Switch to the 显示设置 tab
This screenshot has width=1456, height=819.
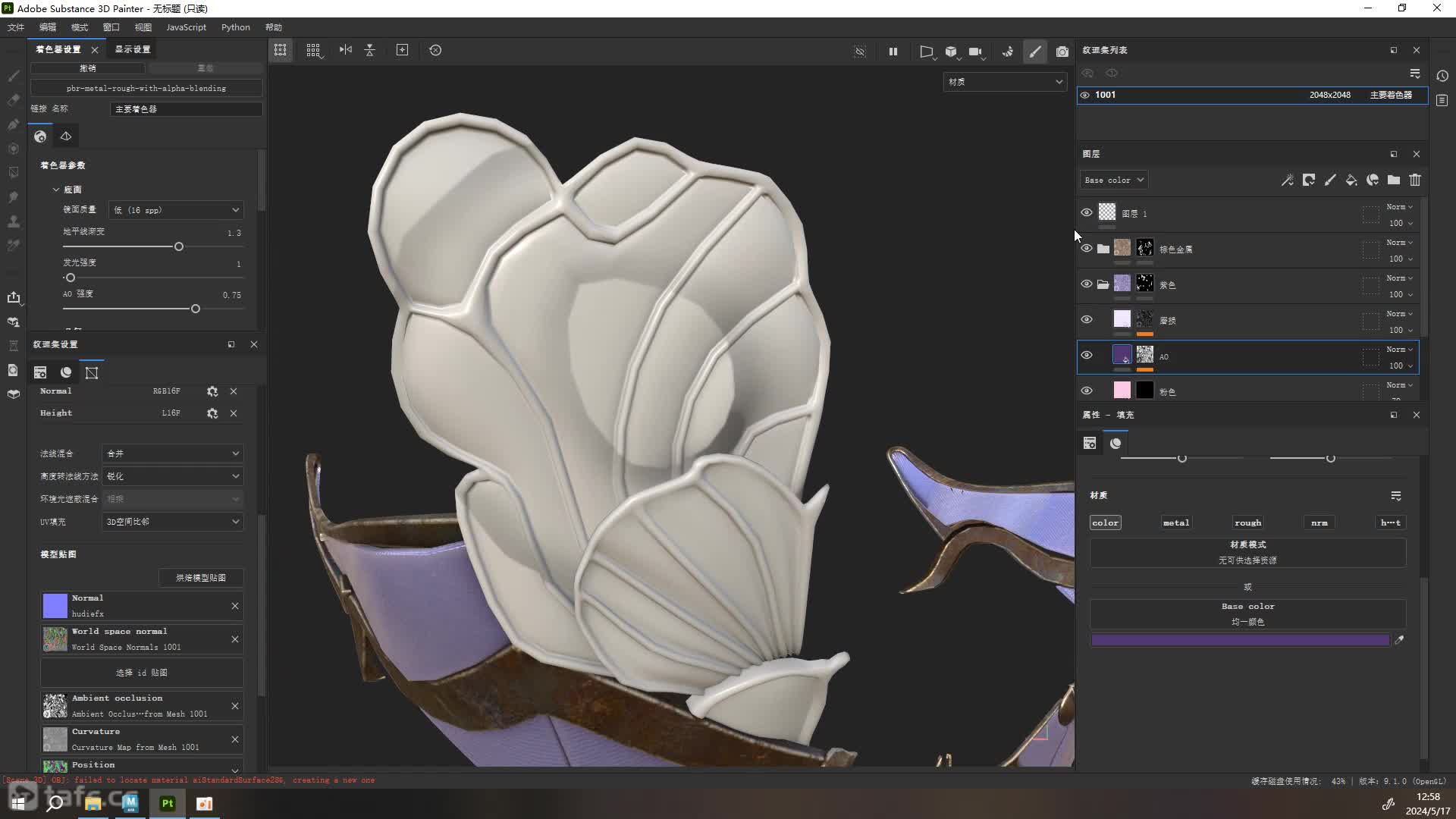pyautogui.click(x=133, y=49)
